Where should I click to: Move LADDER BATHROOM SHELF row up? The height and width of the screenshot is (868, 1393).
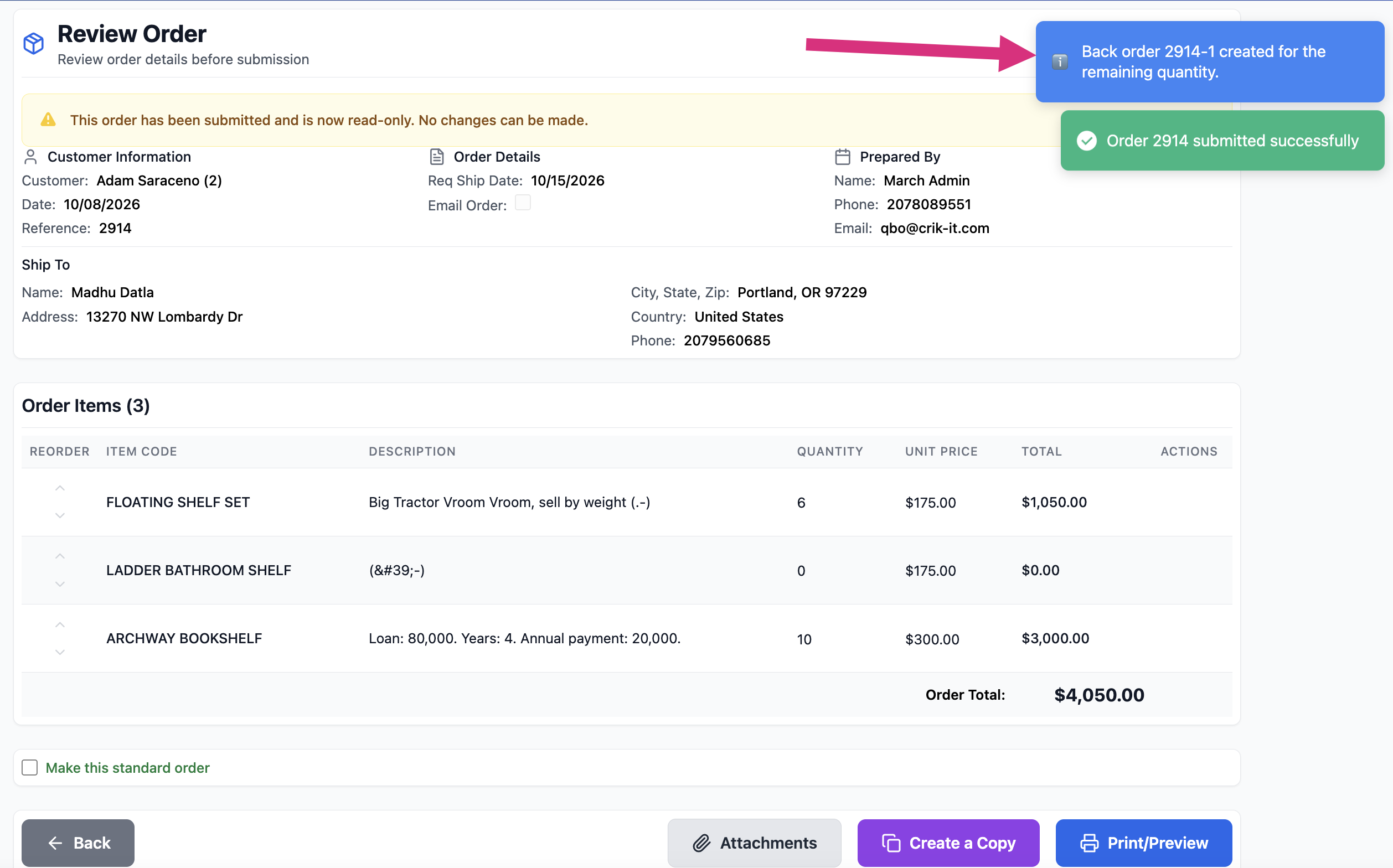pos(60,557)
